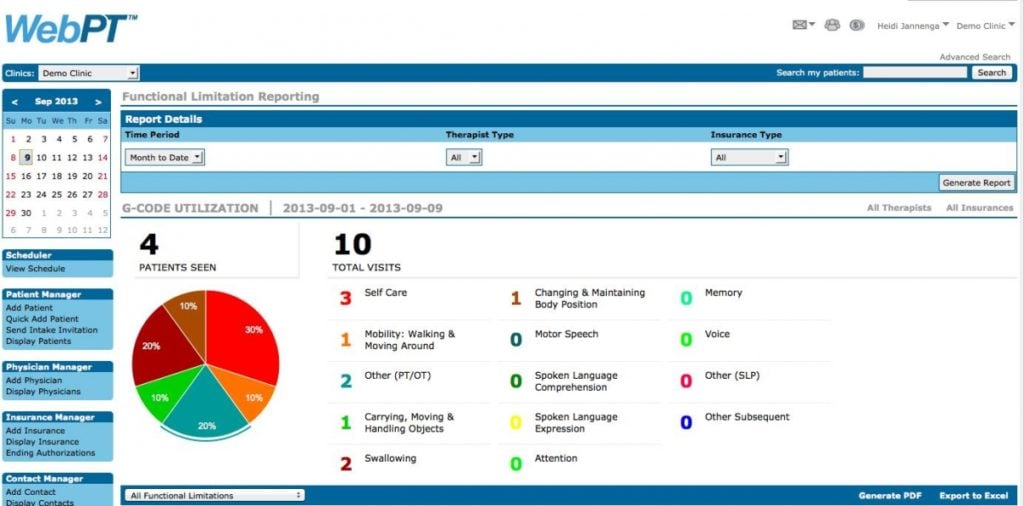Go to the next calendar month
This screenshot has width=1024, height=506.
[99, 102]
